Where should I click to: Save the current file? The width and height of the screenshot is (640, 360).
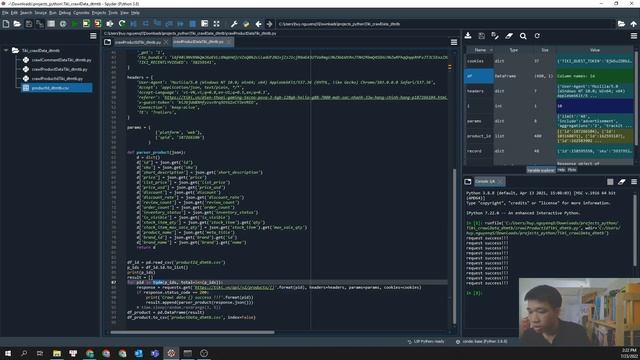(29, 24)
